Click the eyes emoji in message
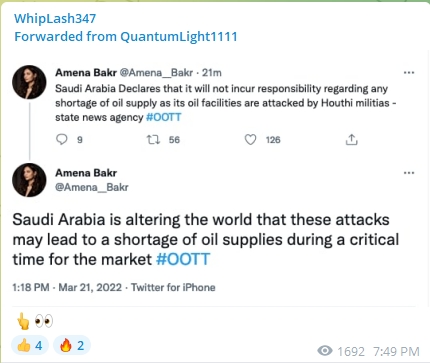This screenshot has width=430, height=363. click(x=44, y=321)
